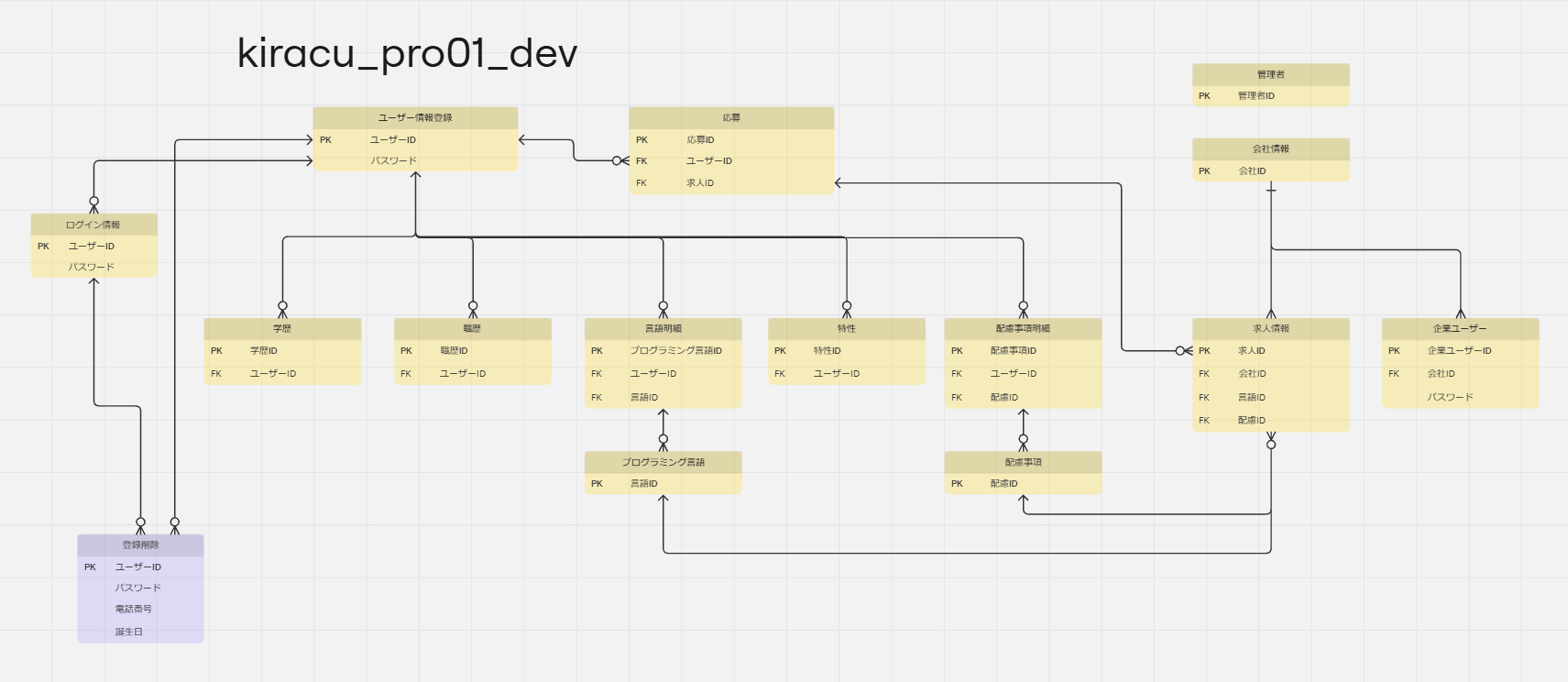
Task: Click the 特性 table header
Action: tap(846, 328)
